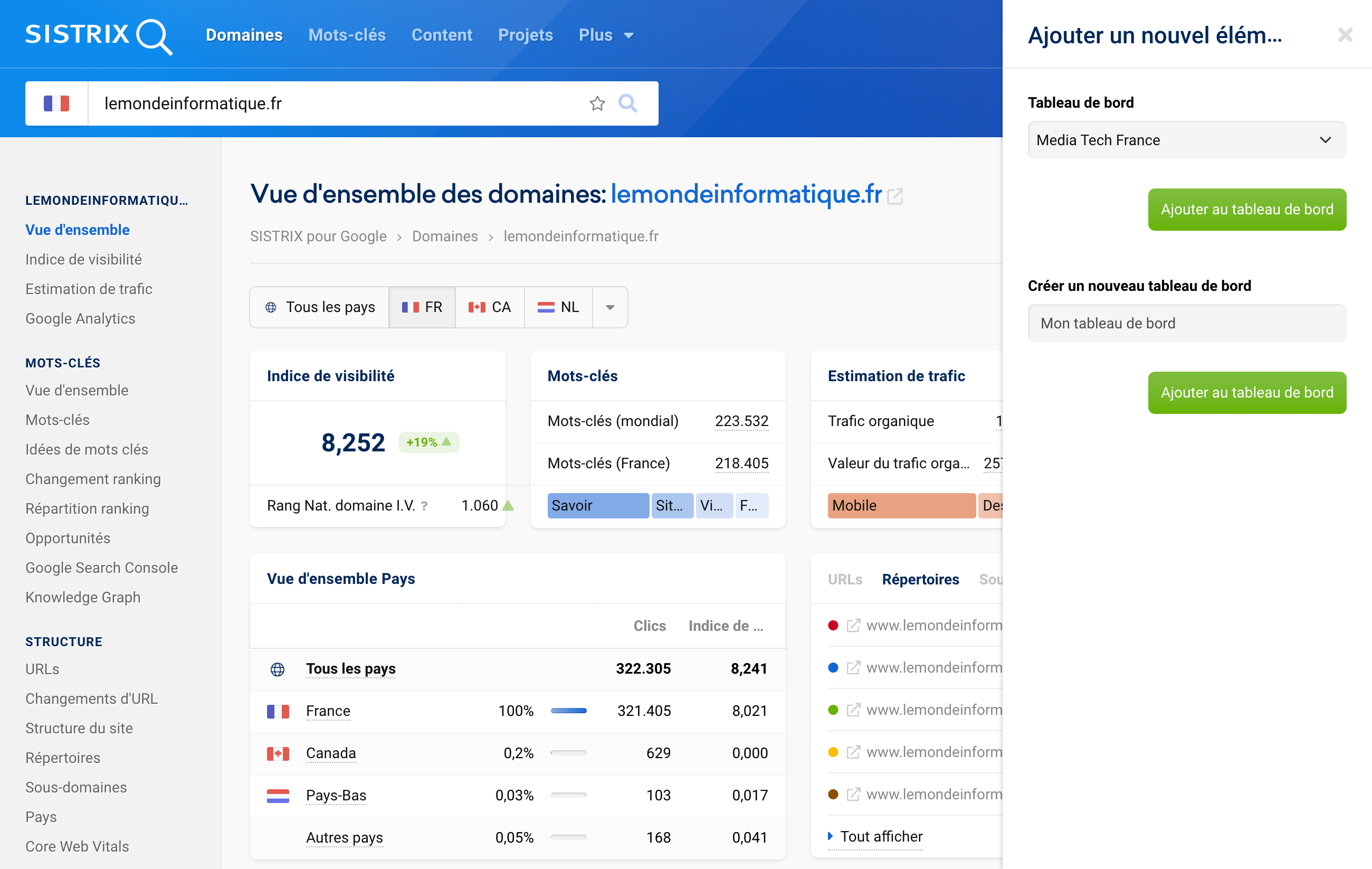Click the green dot directory marker
Image resolution: width=1372 pixels, height=869 pixels.
pos(833,710)
